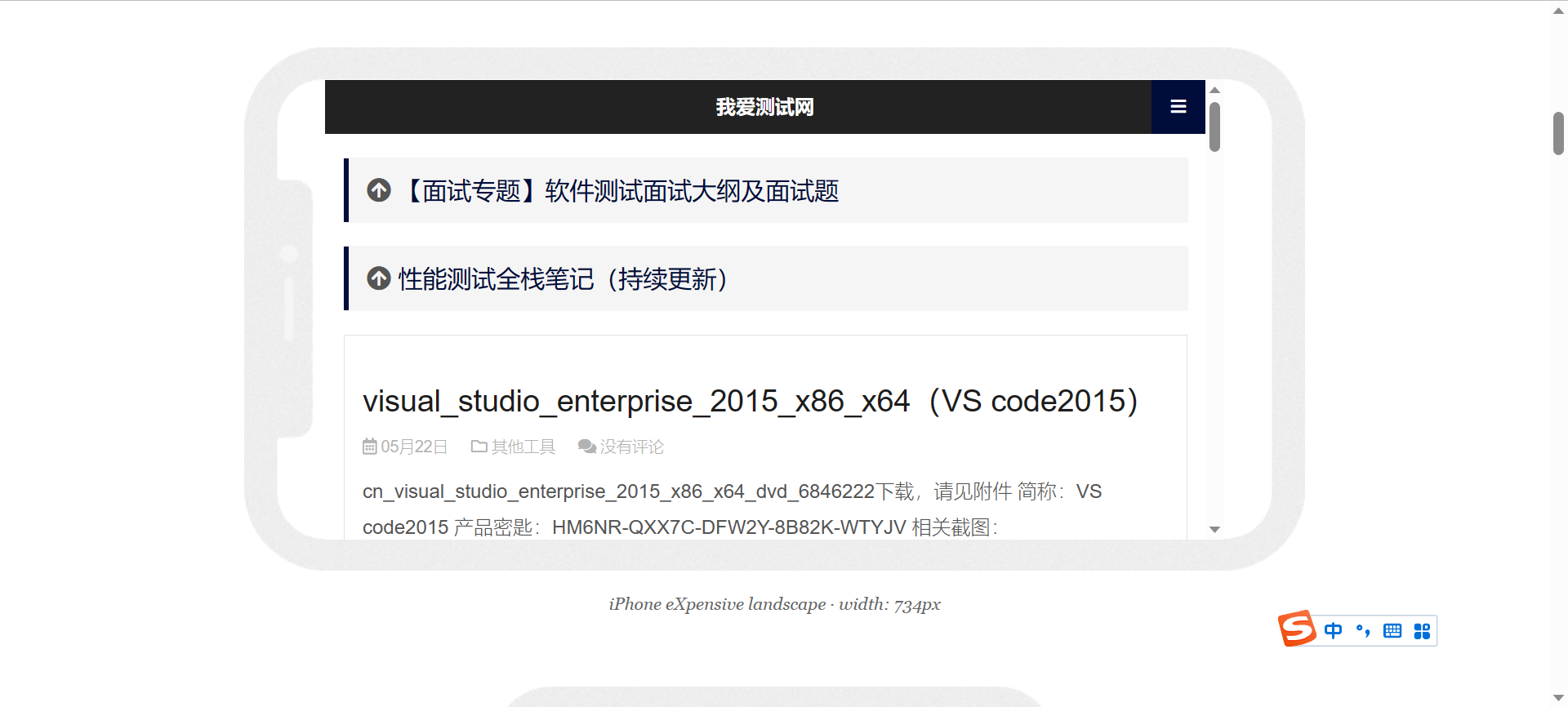Click the iPhone eXpensive landscape caption
The width and height of the screenshot is (1568, 707).
pyautogui.click(x=774, y=604)
